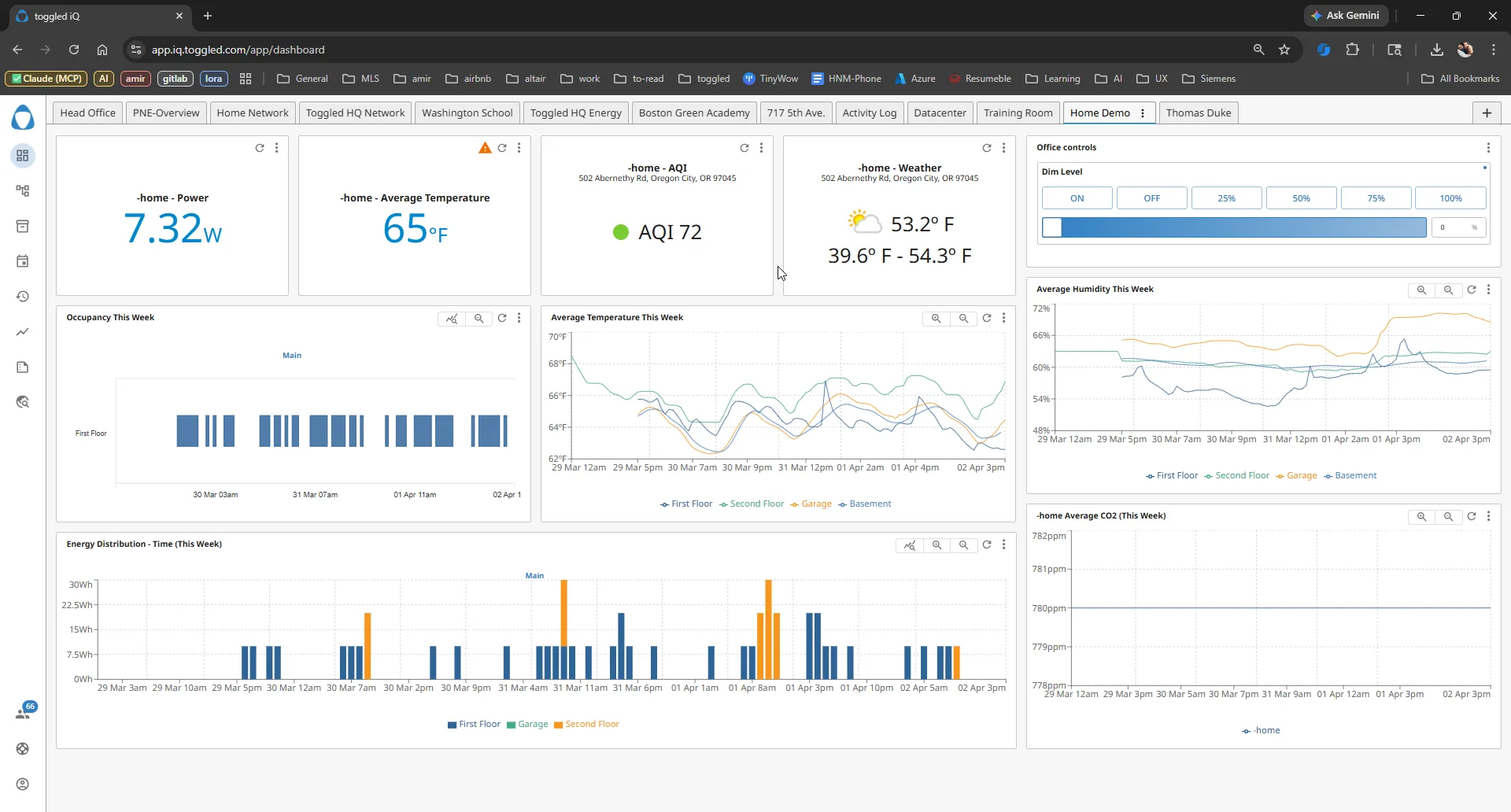The height and width of the screenshot is (812, 1511).
Task: Toggle First Floor series in Average Temperature legend
Action: [x=686, y=504]
